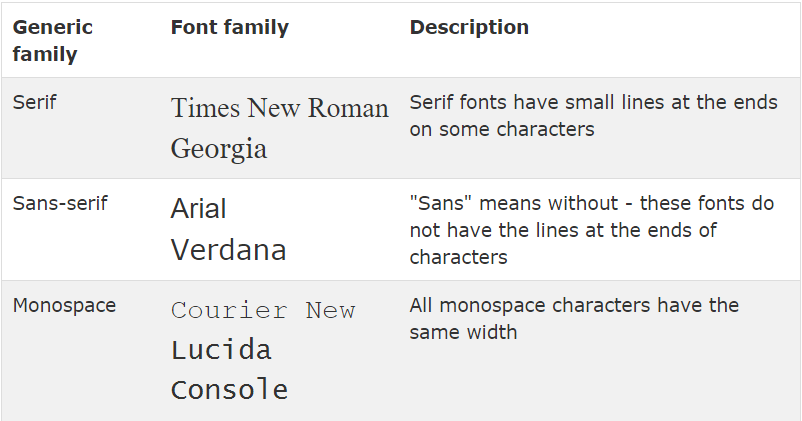The height and width of the screenshot is (421, 802).
Task: Click the word "Lucida" in the monospace row
Action: point(221,350)
